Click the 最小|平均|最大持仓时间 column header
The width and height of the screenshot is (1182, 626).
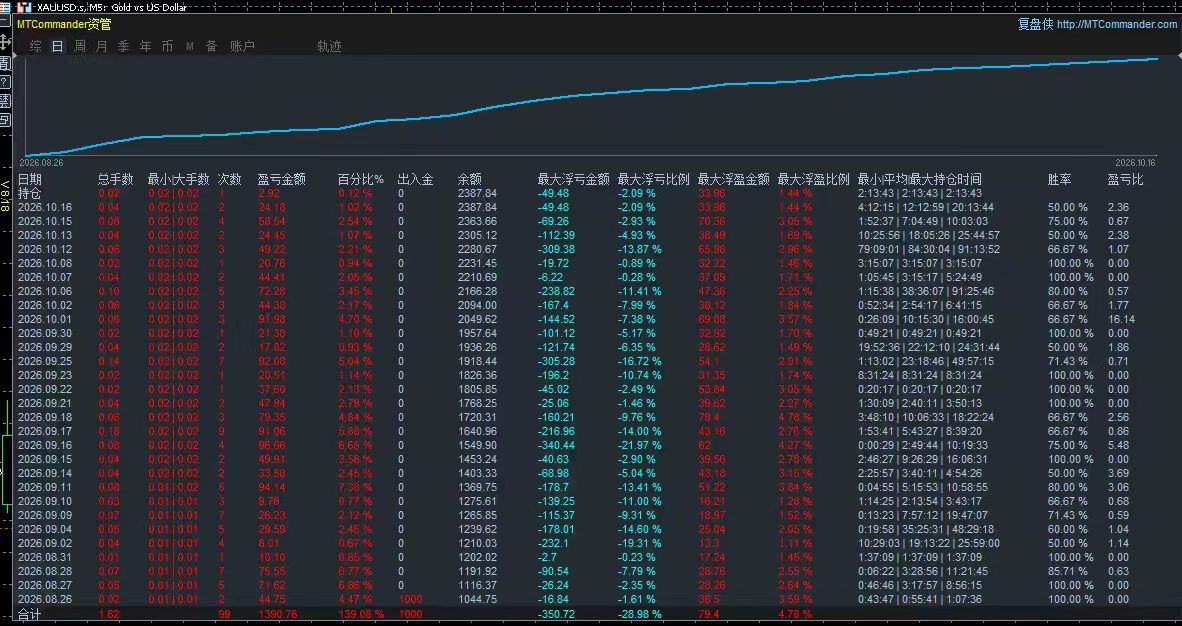point(920,180)
